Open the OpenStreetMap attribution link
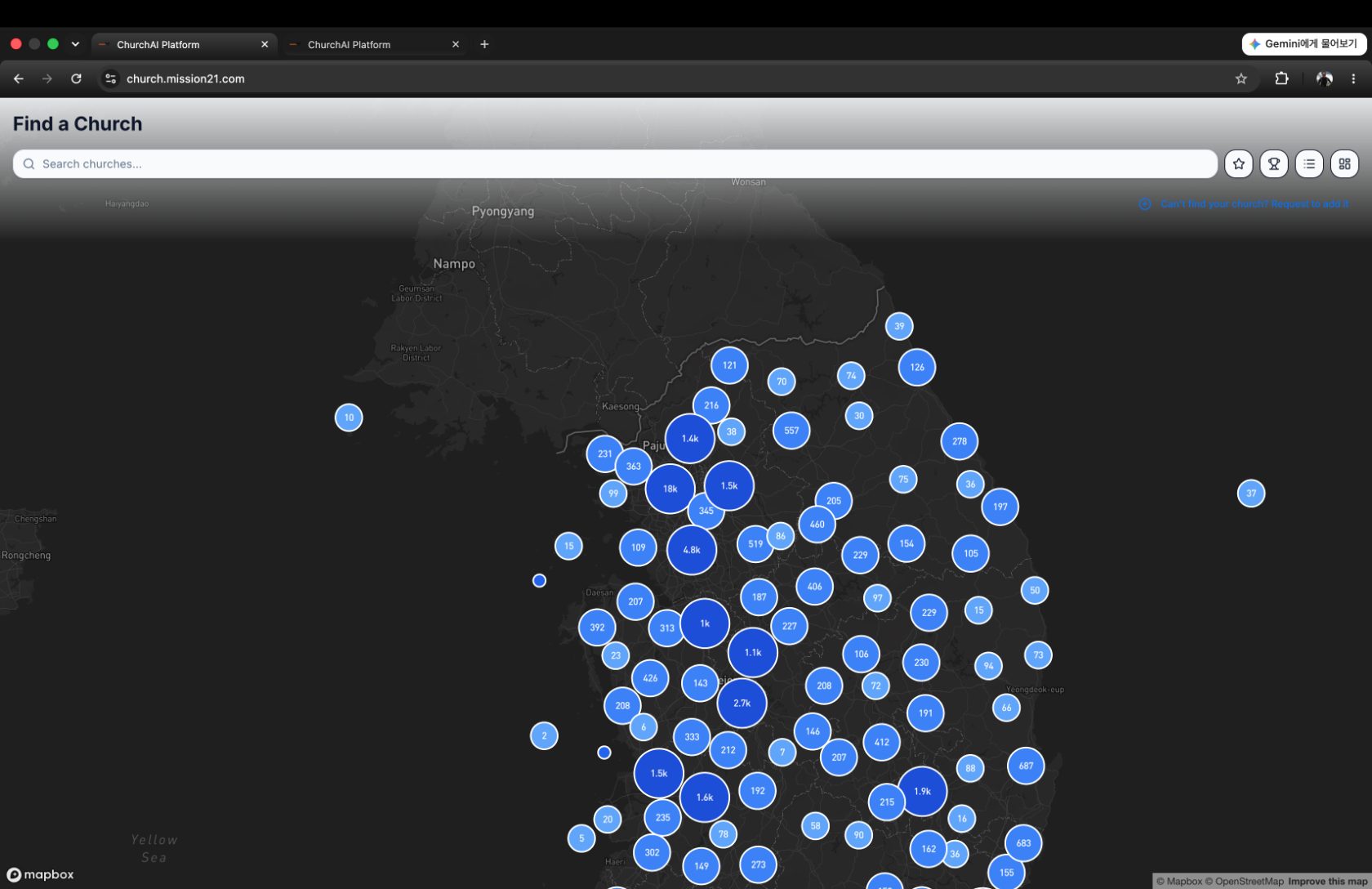 [x=1244, y=881]
